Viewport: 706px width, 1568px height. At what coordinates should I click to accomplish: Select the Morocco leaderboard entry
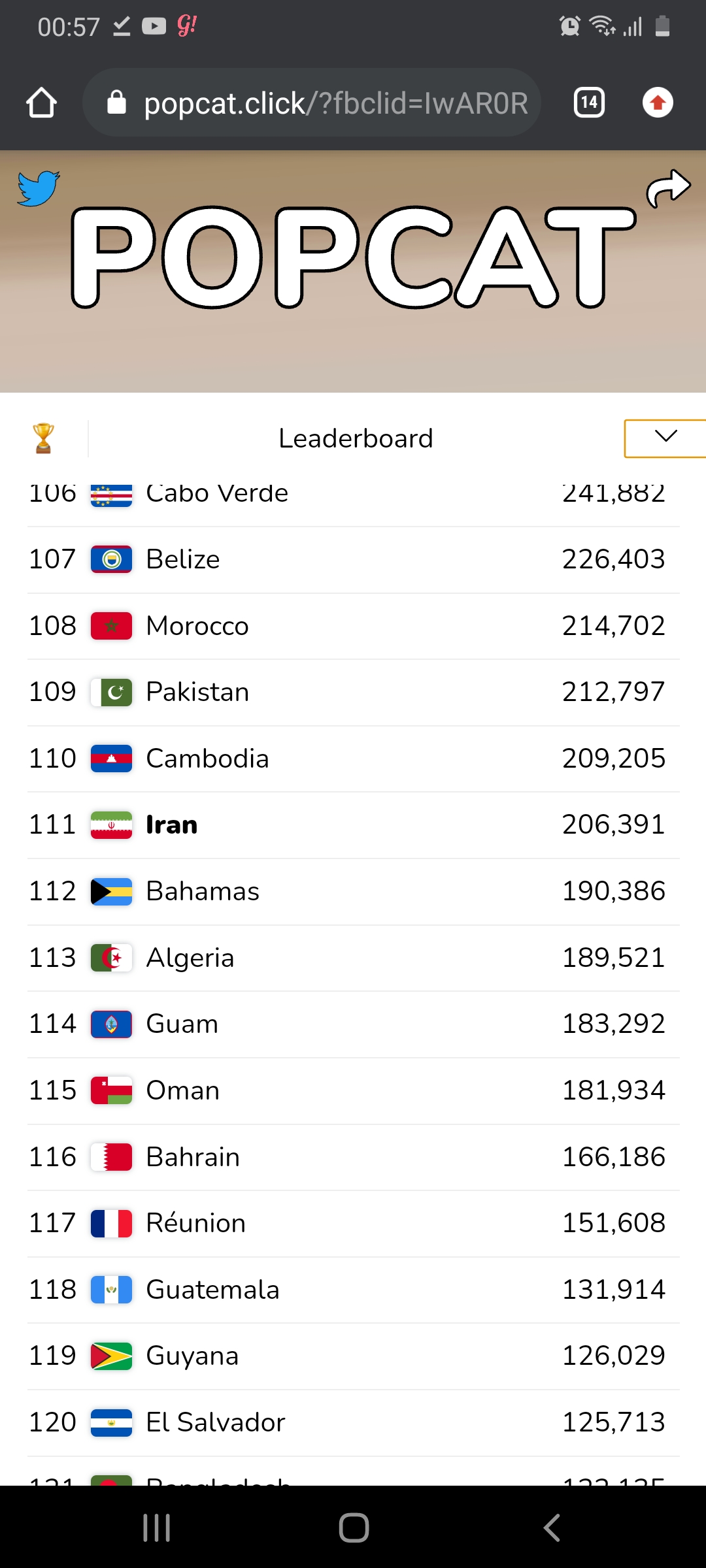pos(354,626)
